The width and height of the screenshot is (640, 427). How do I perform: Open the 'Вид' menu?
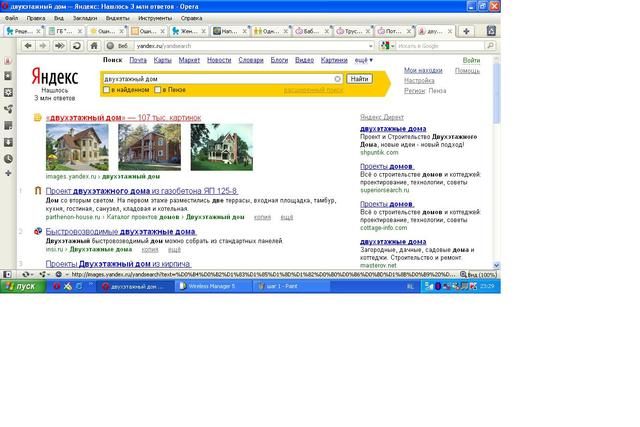click(59, 18)
